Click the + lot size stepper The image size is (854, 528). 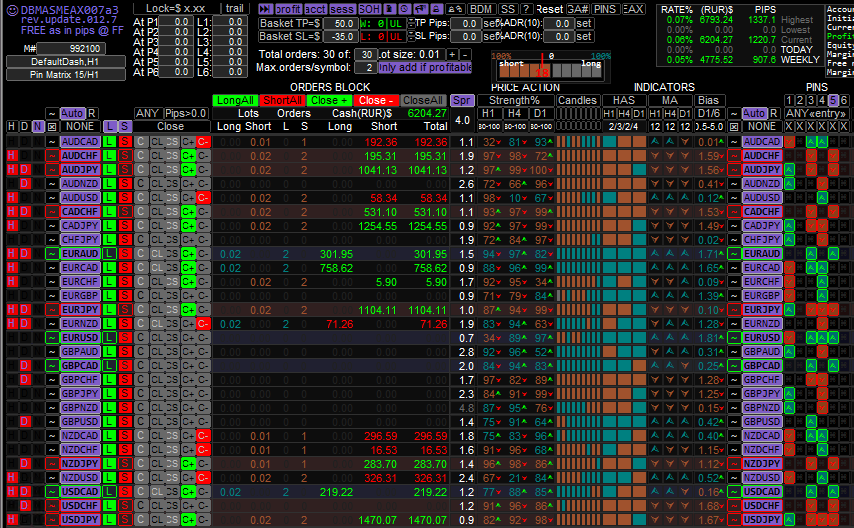tap(452, 54)
